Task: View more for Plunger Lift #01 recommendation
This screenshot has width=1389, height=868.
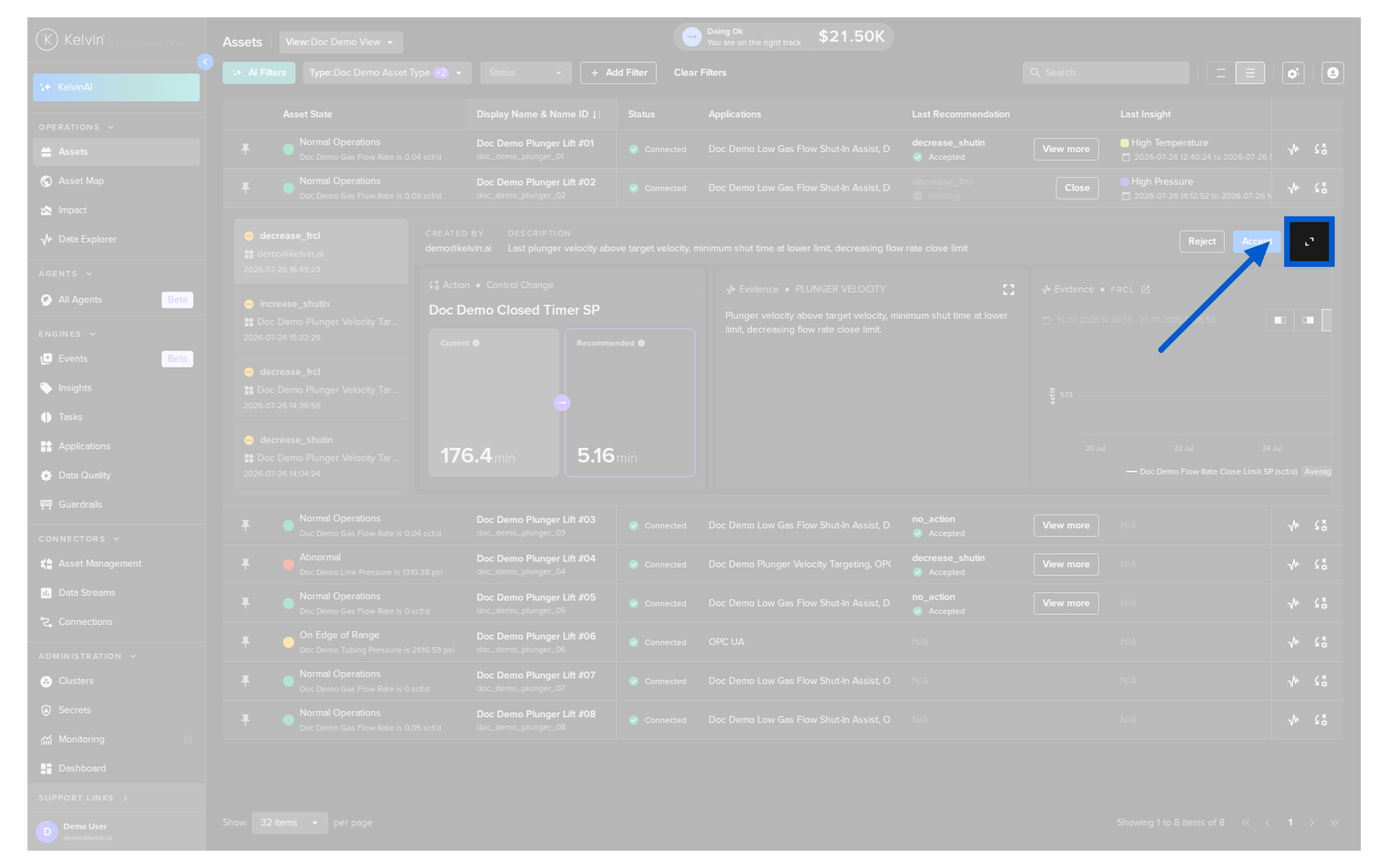Action: coord(1066,150)
